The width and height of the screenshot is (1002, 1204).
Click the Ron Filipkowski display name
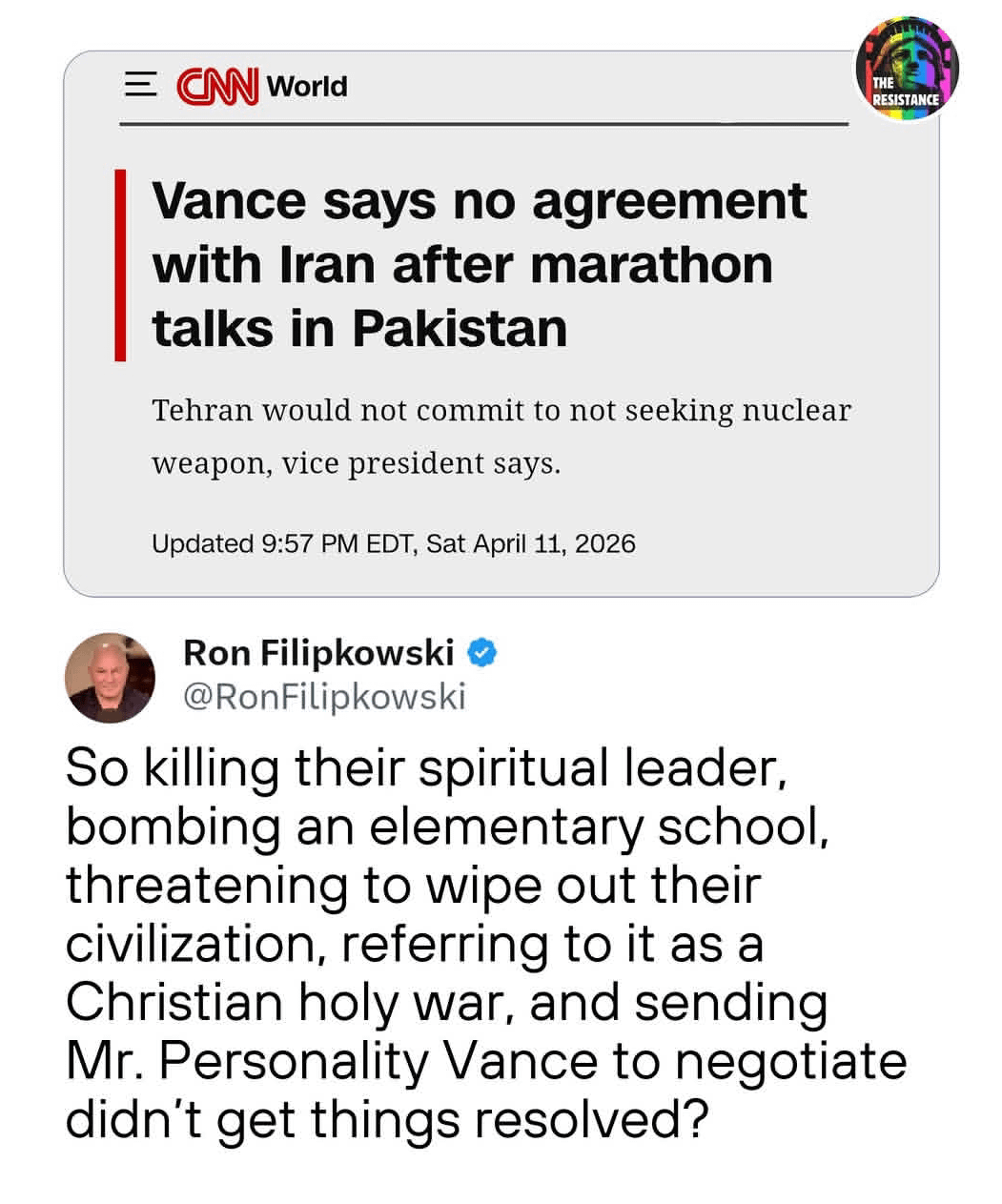(x=318, y=653)
